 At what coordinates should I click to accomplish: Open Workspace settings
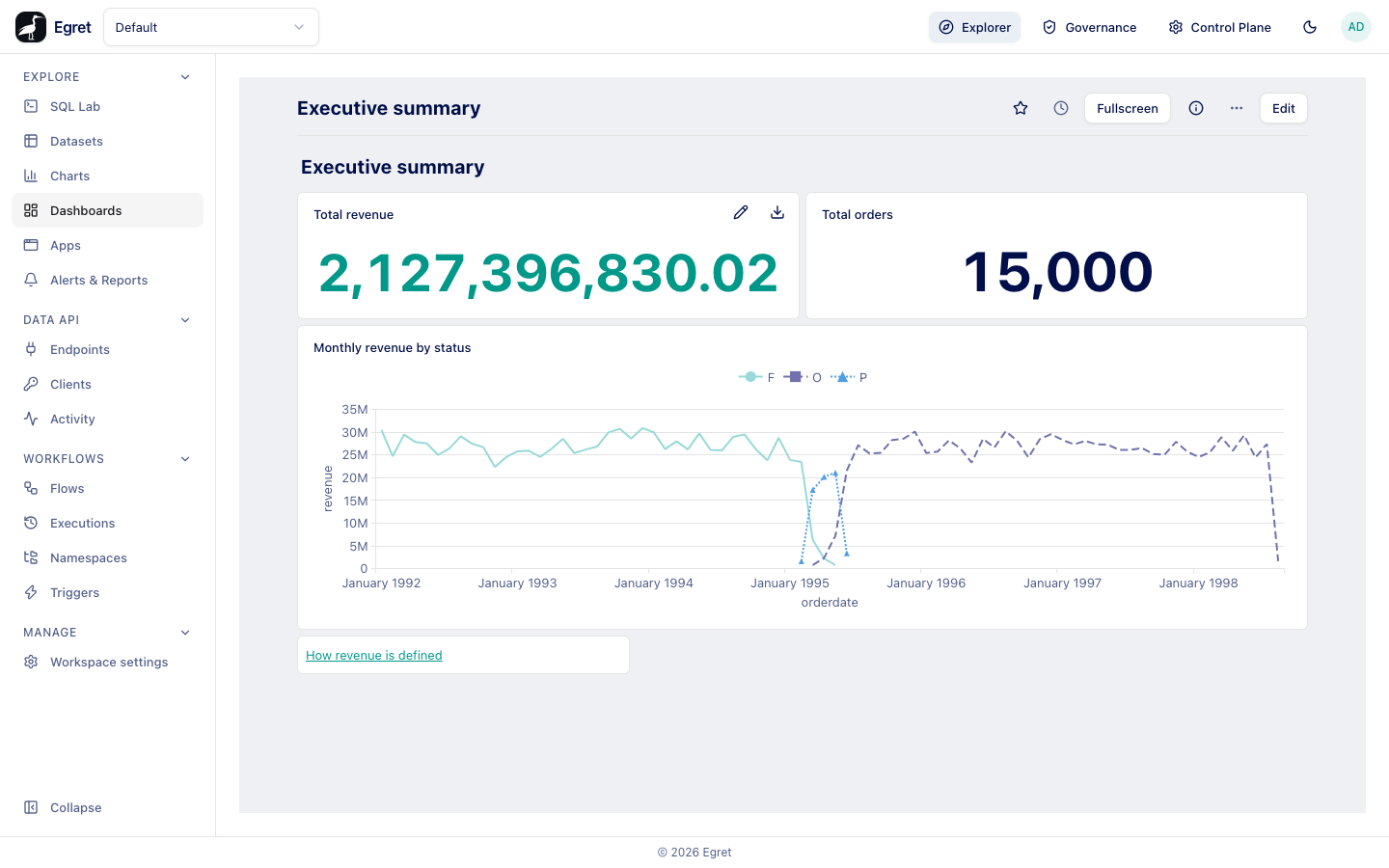coord(107,662)
